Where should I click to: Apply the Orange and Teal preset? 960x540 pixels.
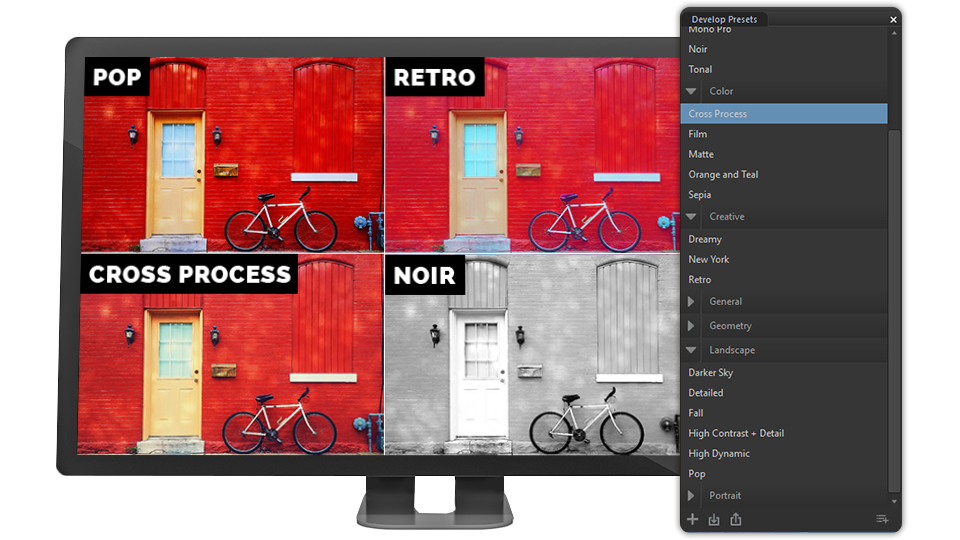coord(723,174)
